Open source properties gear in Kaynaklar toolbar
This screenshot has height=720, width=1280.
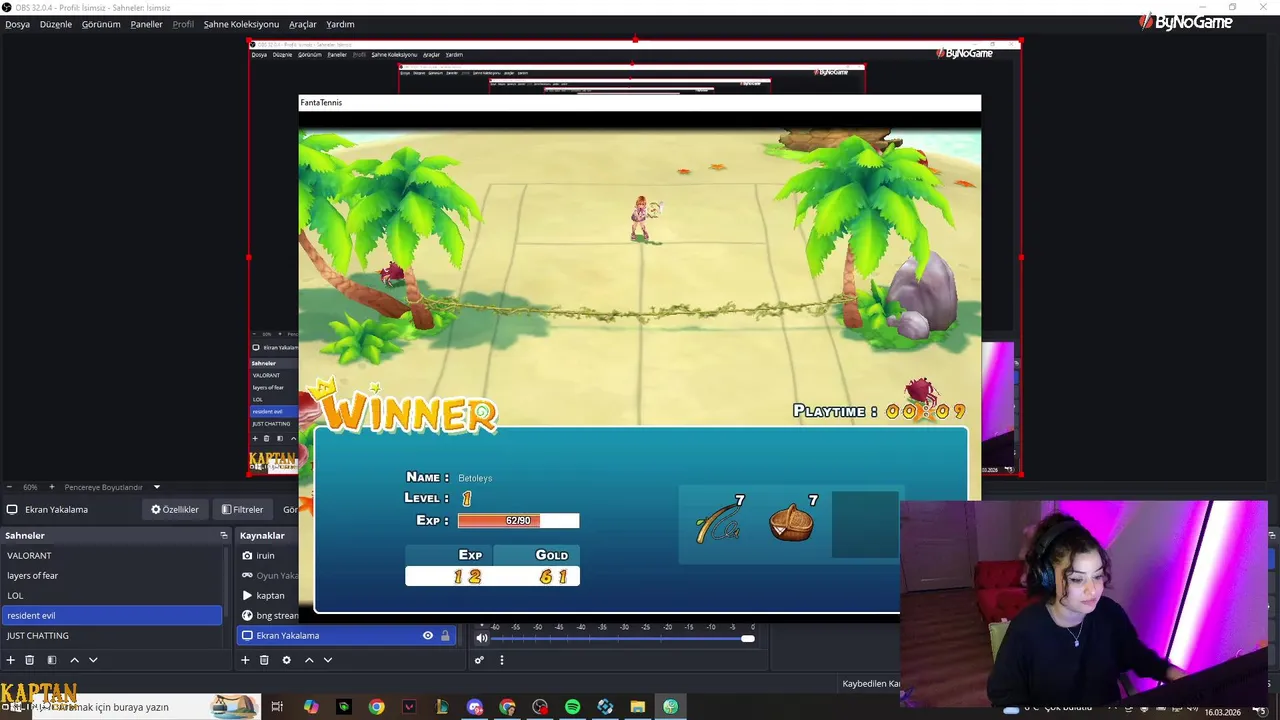[x=286, y=660]
